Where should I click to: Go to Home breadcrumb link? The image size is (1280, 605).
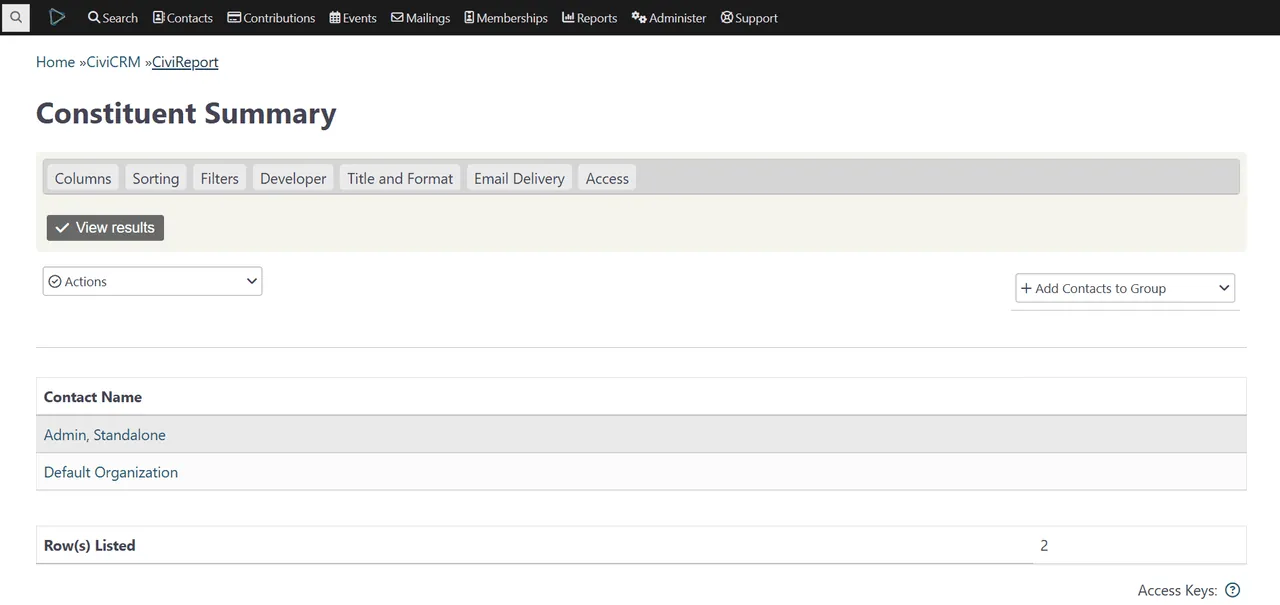click(x=55, y=62)
